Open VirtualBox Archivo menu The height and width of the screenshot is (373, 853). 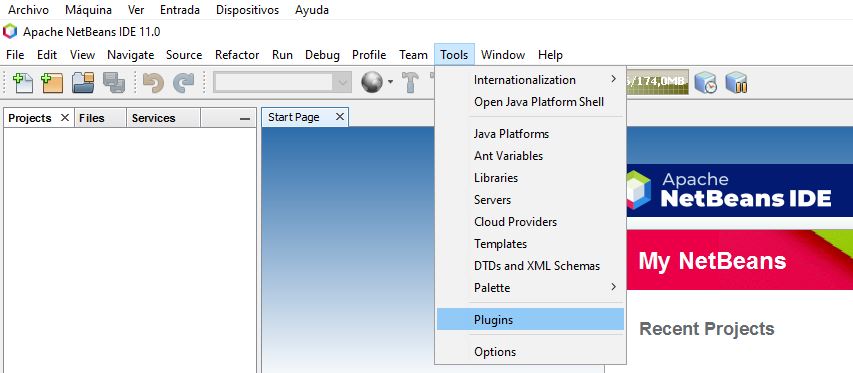(x=28, y=10)
